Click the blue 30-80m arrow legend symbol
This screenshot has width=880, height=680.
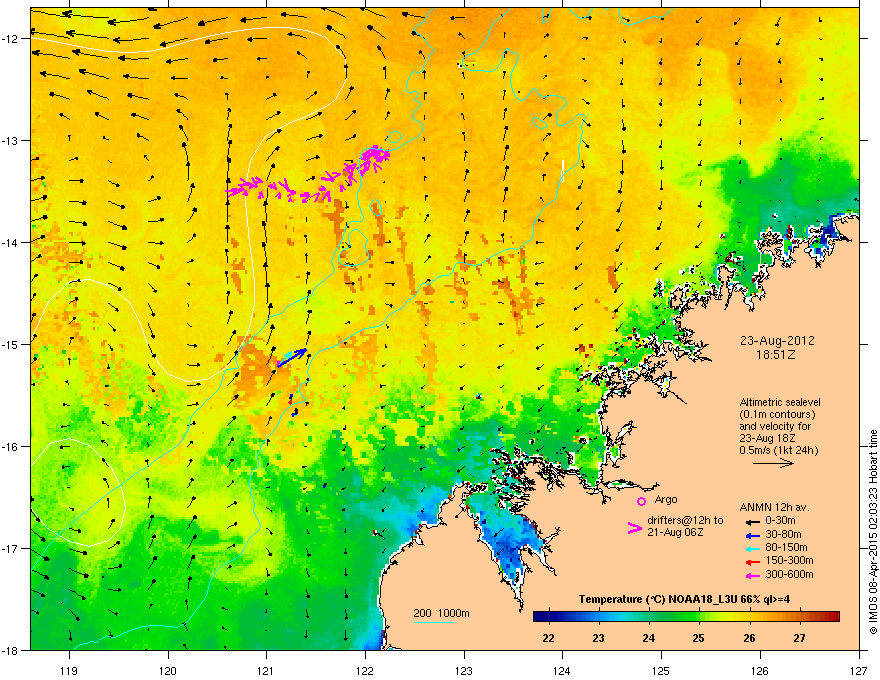752,535
